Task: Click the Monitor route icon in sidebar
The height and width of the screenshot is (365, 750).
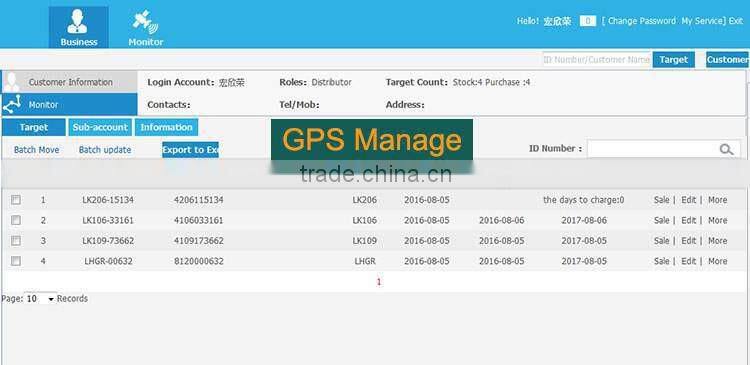Action: pos(11,104)
